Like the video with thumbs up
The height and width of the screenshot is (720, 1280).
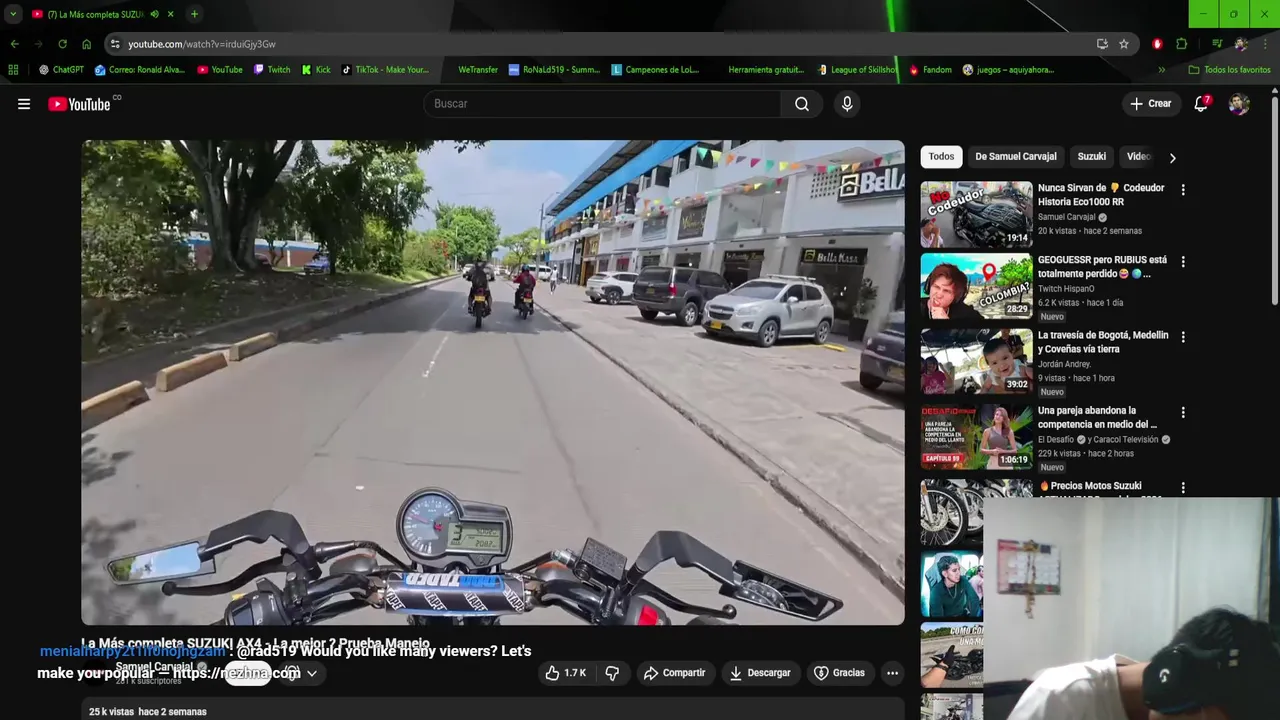point(565,673)
